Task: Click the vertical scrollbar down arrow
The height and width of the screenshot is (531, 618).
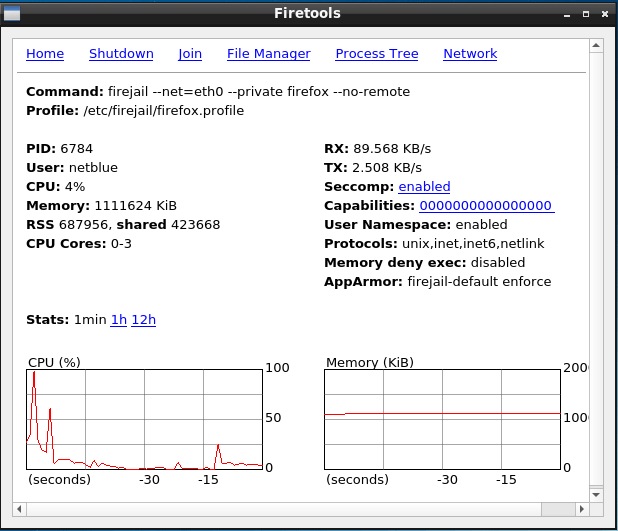Action: [596, 495]
